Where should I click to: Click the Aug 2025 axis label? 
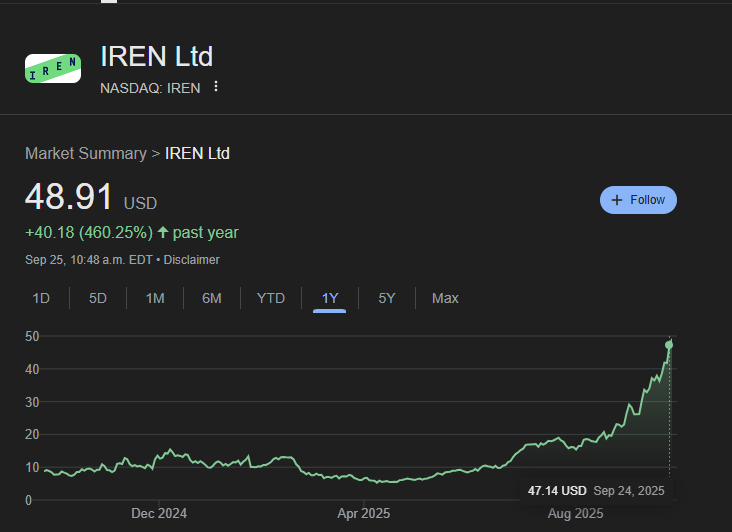(x=575, y=513)
